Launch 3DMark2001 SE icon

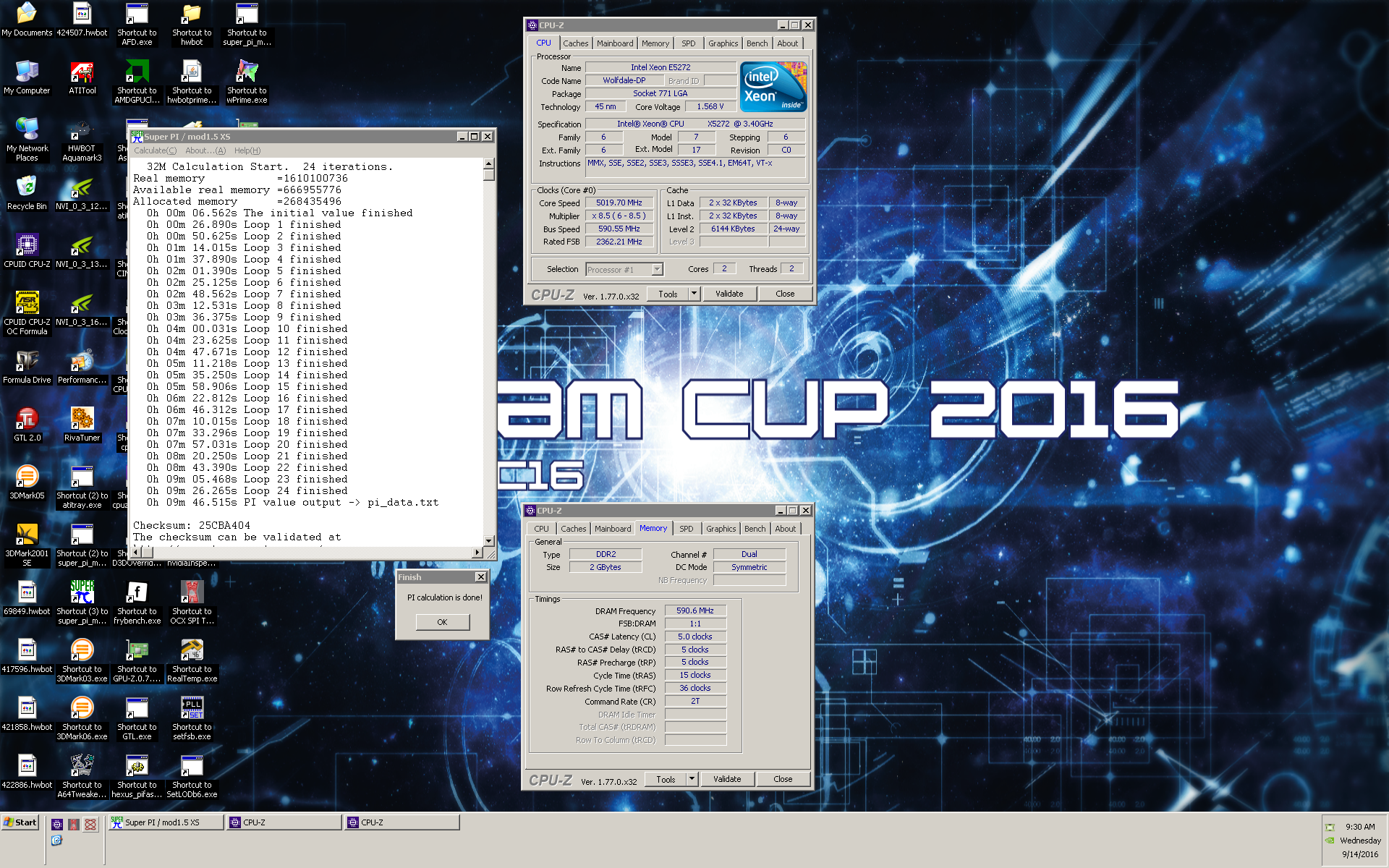click(x=27, y=545)
